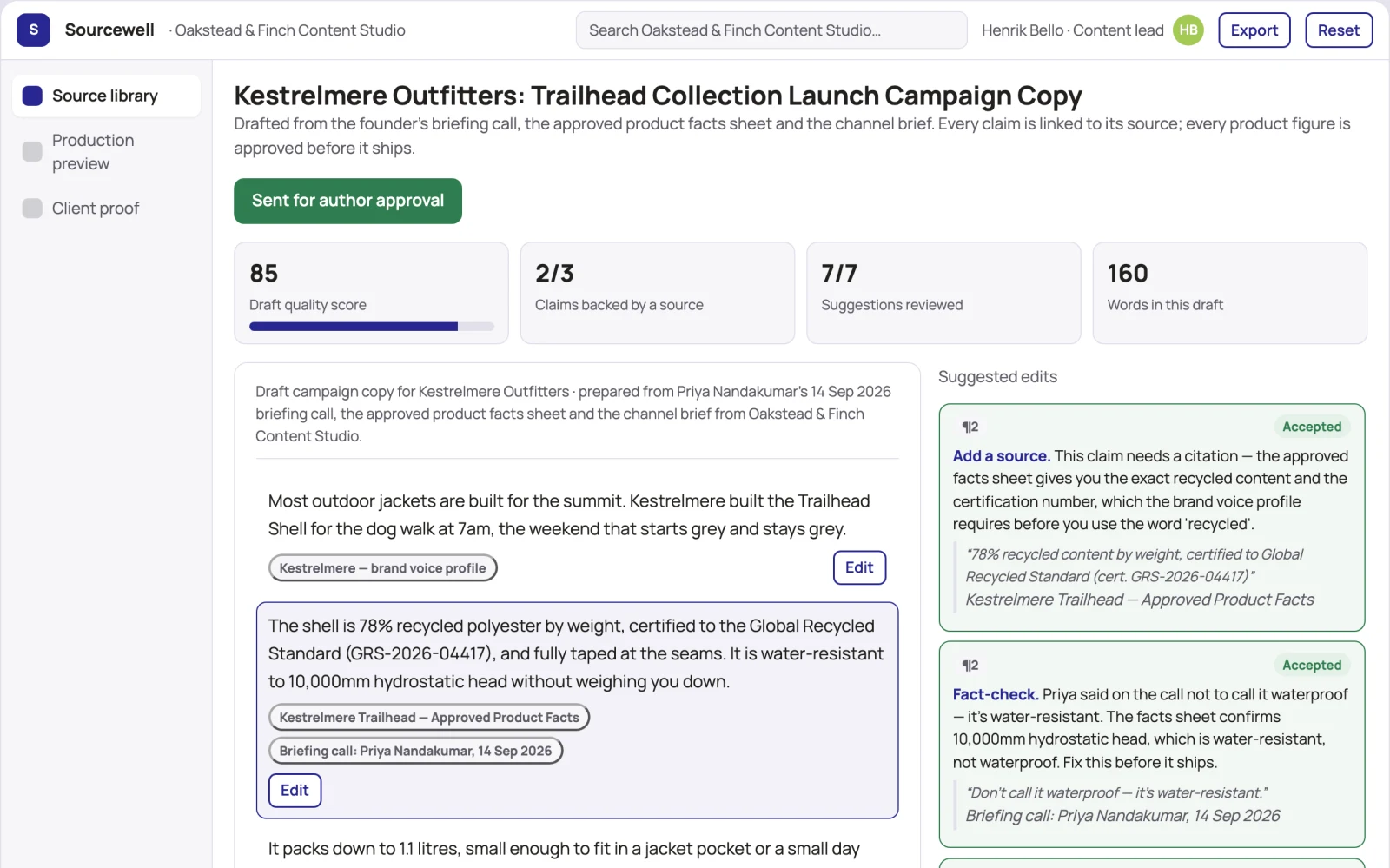Open Kestrelmere Trailhead Approved Product Facts chip
1390x868 pixels.
coord(429,718)
